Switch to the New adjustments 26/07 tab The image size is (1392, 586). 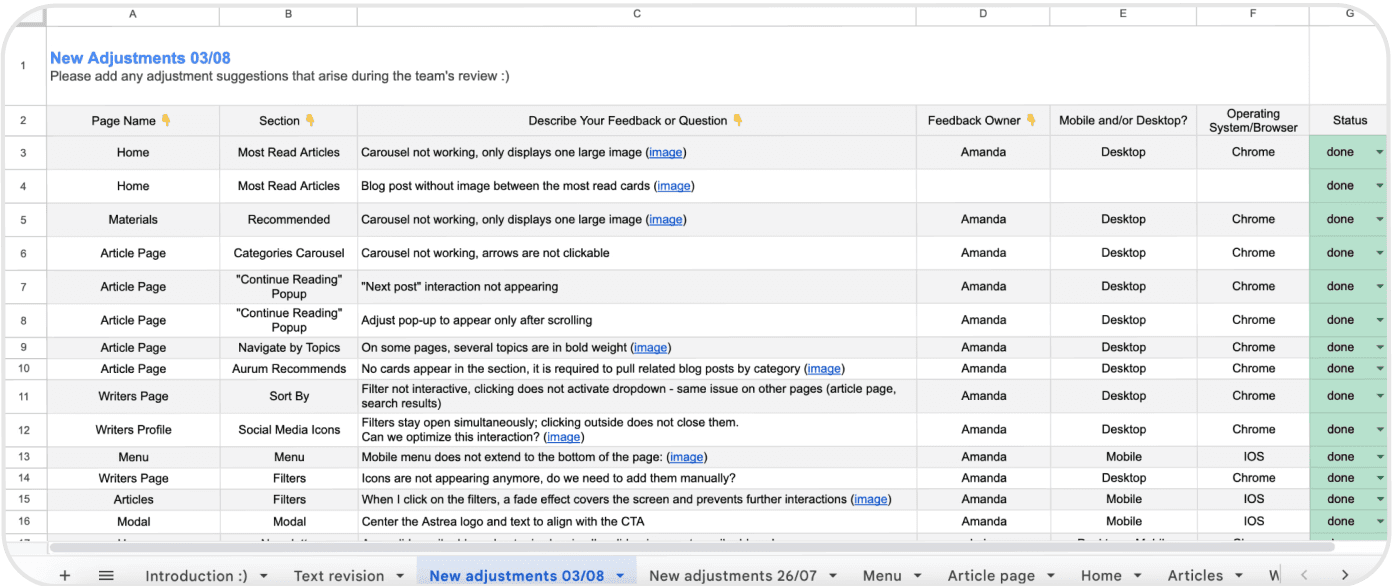(x=733, y=576)
